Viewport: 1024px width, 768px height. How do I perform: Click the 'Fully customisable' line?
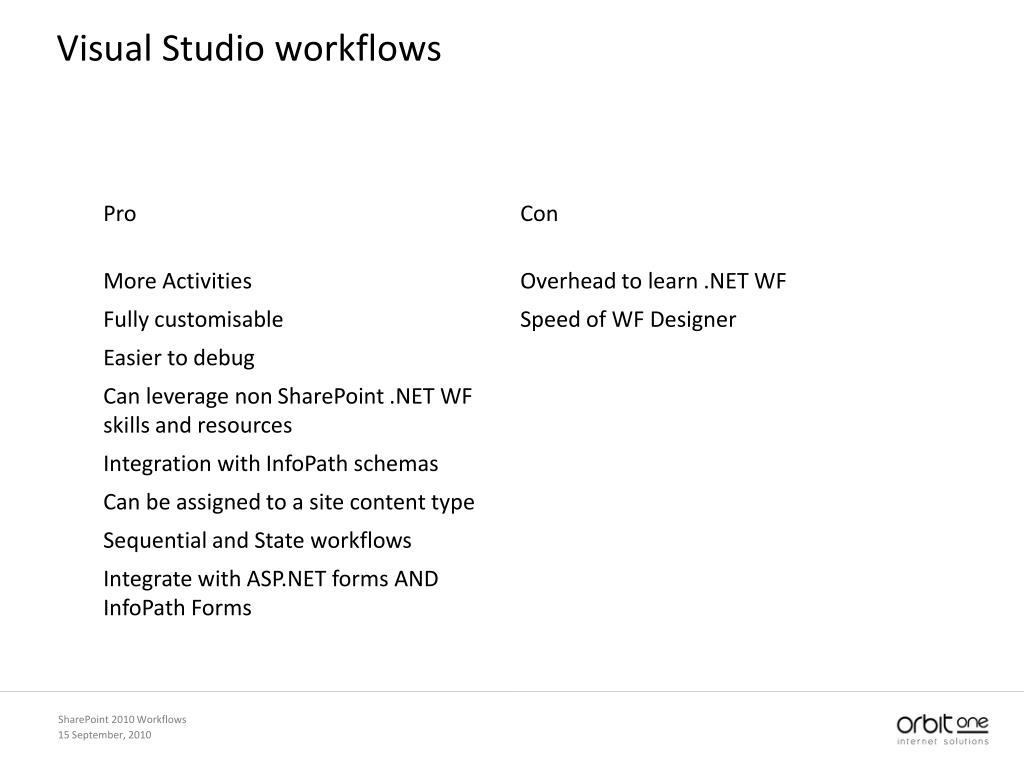click(x=193, y=319)
